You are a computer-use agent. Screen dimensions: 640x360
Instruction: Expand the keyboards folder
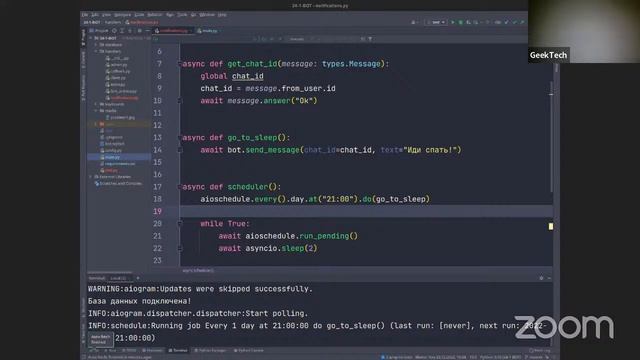tap(96, 104)
